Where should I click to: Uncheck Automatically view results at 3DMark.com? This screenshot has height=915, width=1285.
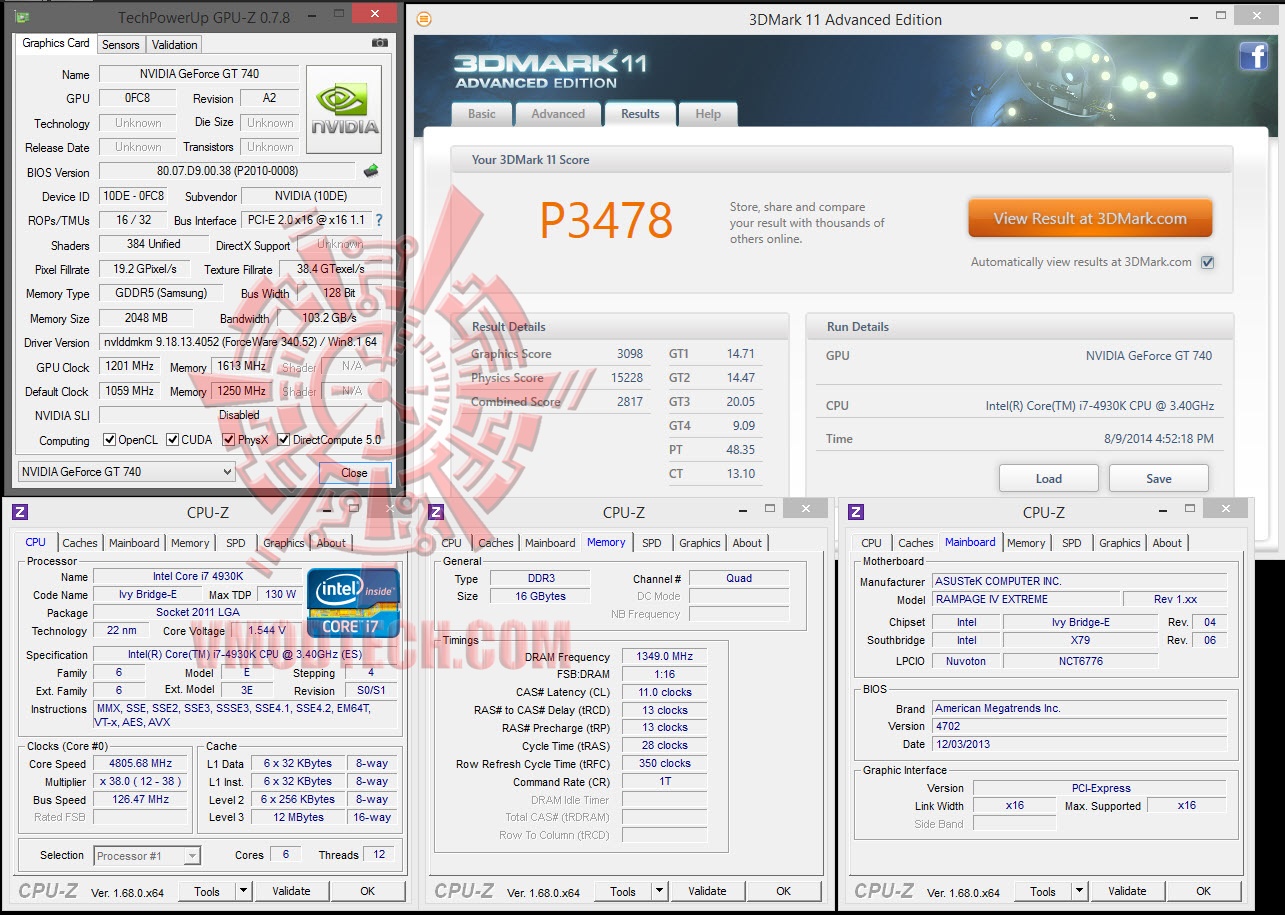1207,262
